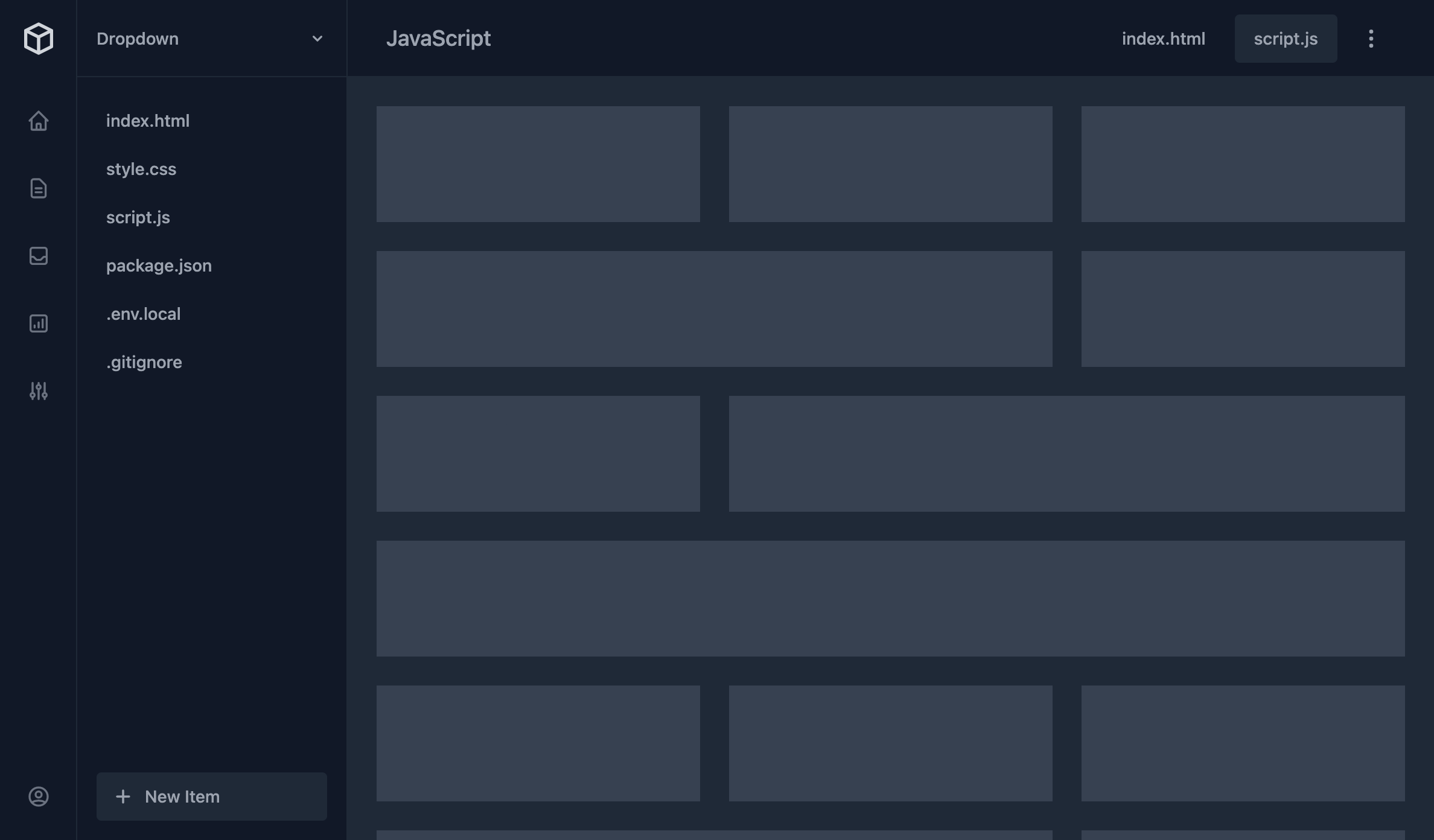Open the three-dot more options menu
Screen dimensions: 1434x840
tap(1371, 39)
